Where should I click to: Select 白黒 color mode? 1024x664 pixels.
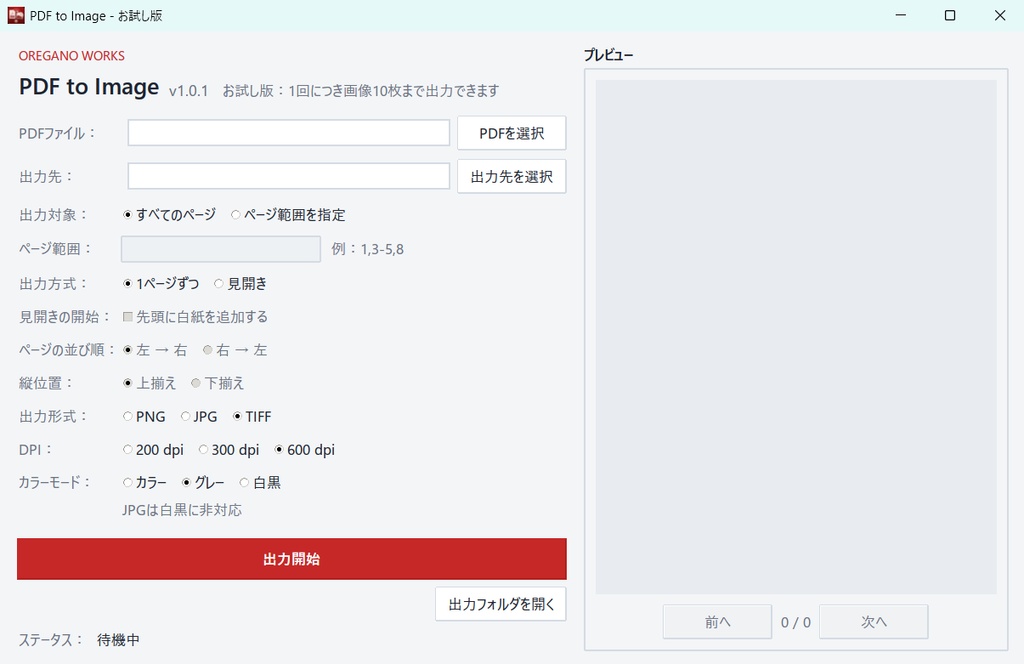(x=260, y=482)
